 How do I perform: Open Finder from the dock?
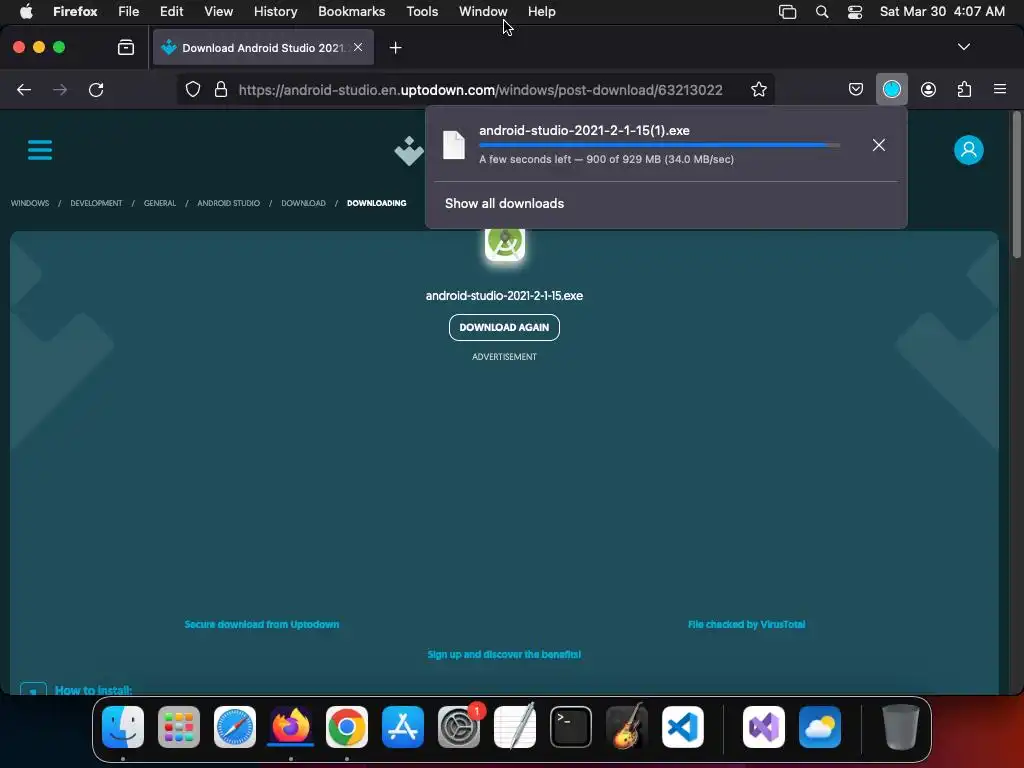point(123,727)
